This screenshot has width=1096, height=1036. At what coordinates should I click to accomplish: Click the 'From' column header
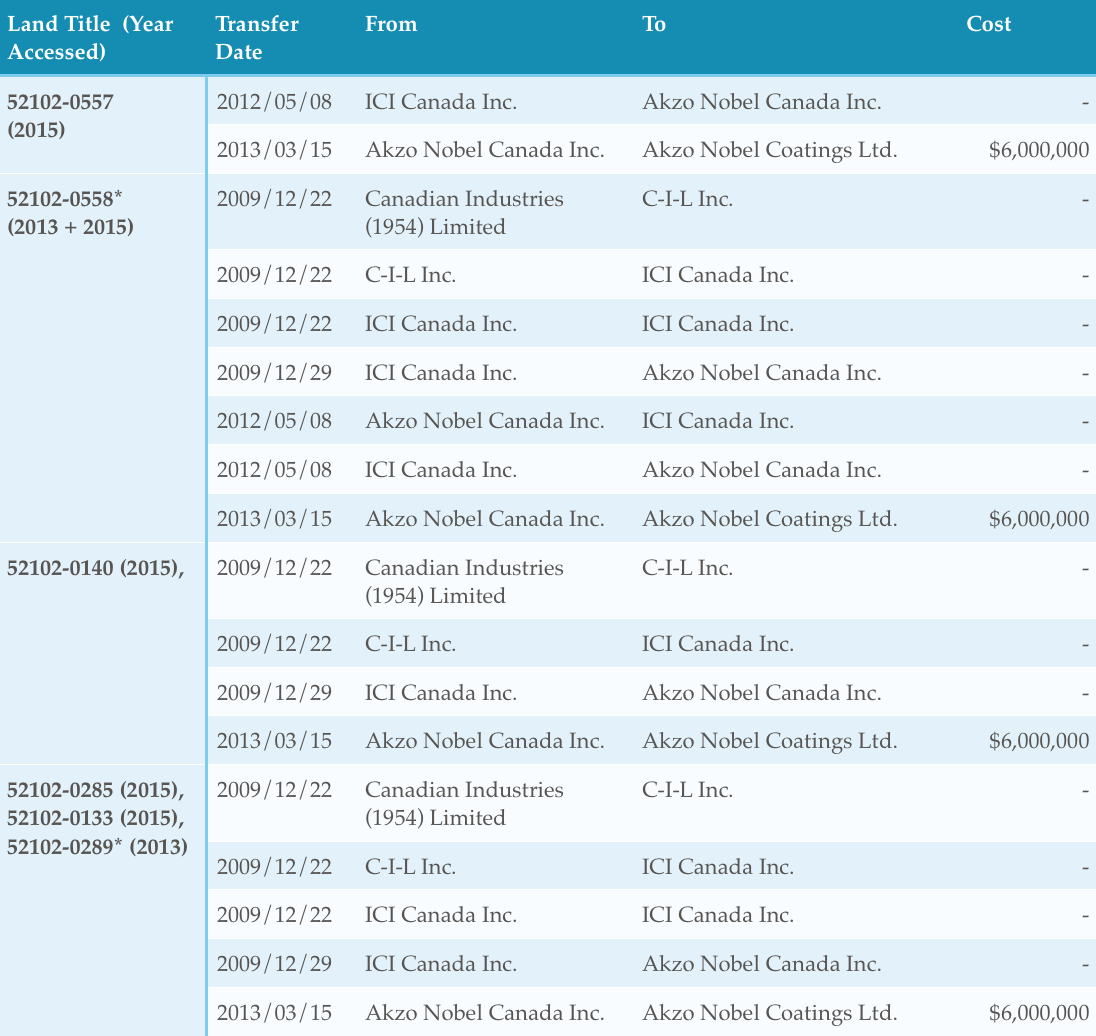tap(391, 24)
